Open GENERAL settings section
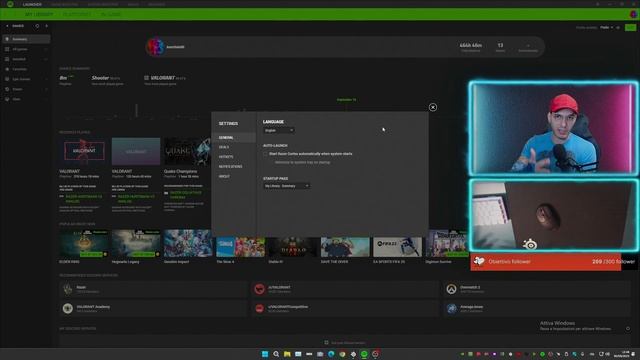 [234, 138]
